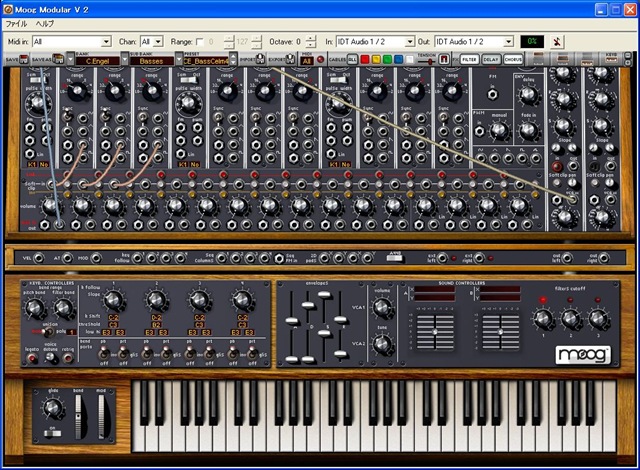Image resolution: width=640 pixels, height=470 pixels.
Task: Flip the glide on switch
Action: coord(52,433)
